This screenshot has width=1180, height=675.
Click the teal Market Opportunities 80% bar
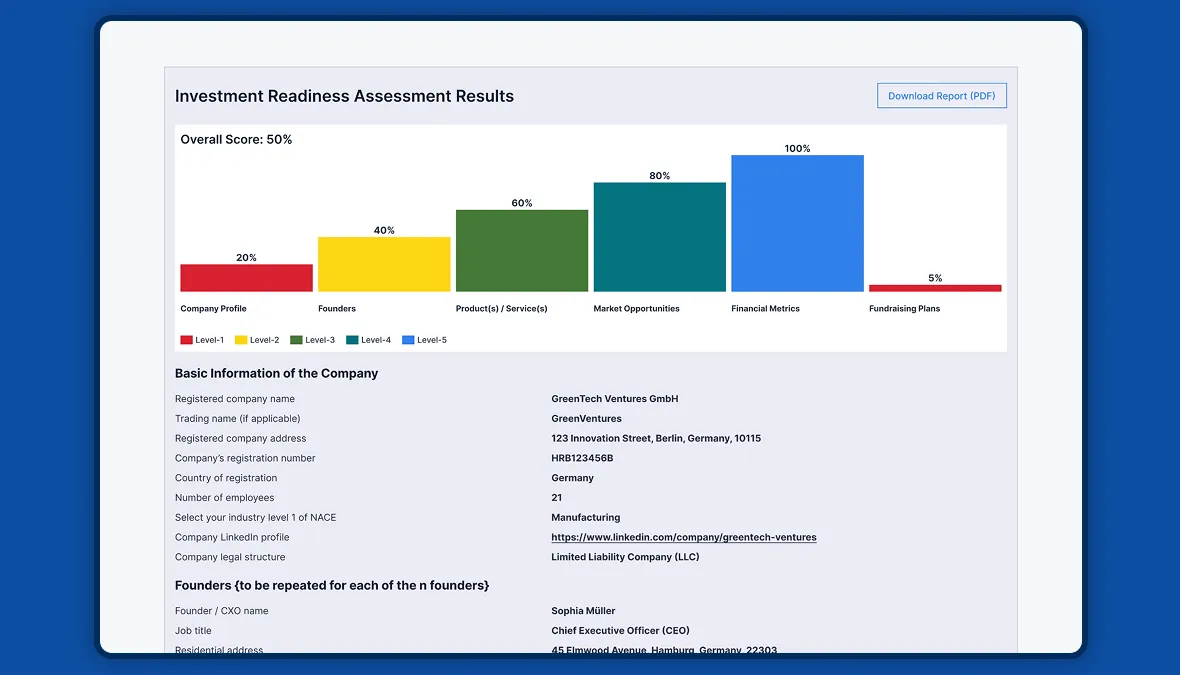tap(659, 237)
